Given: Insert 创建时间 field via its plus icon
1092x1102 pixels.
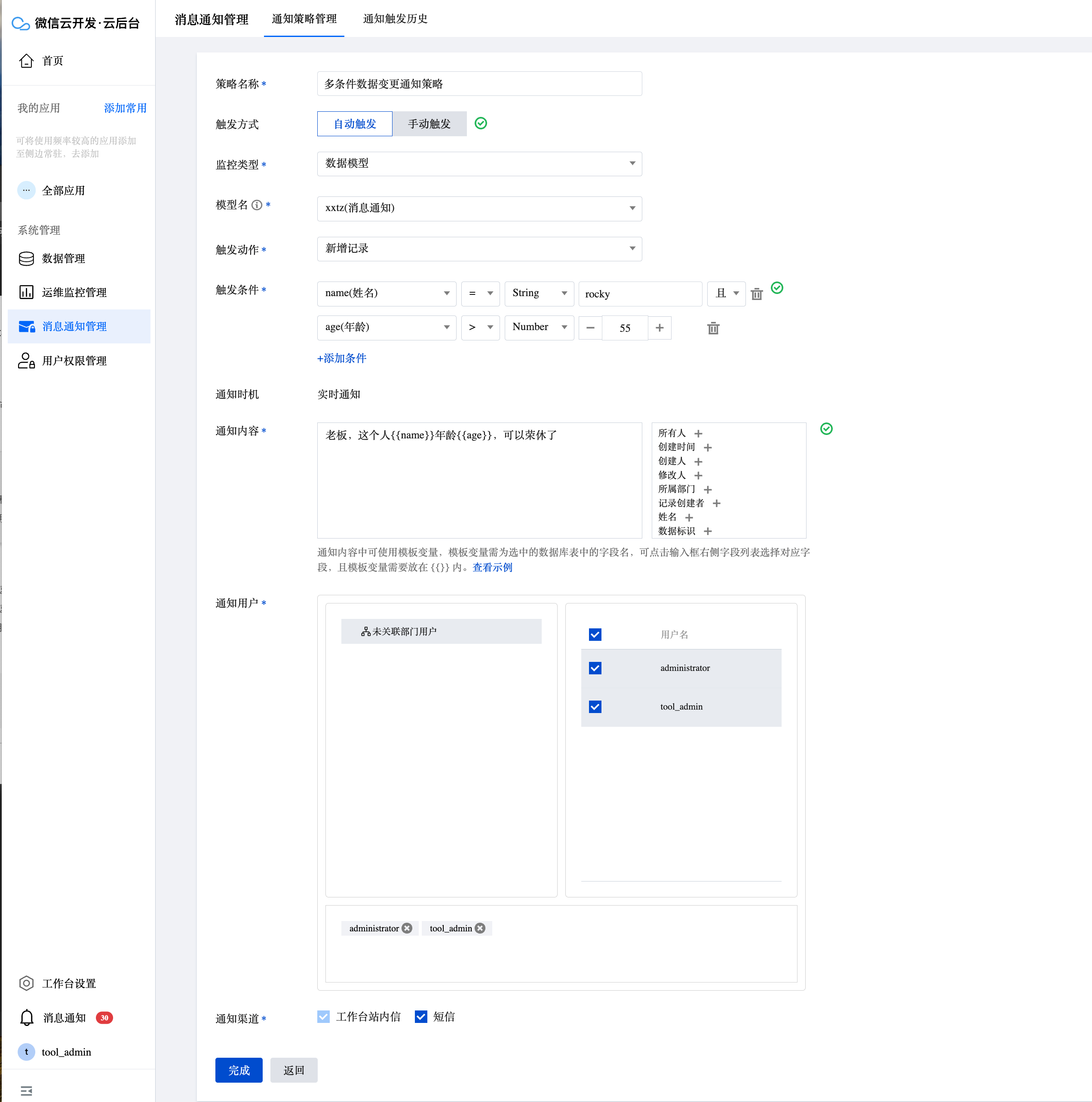Looking at the screenshot, I should [708, 447].
